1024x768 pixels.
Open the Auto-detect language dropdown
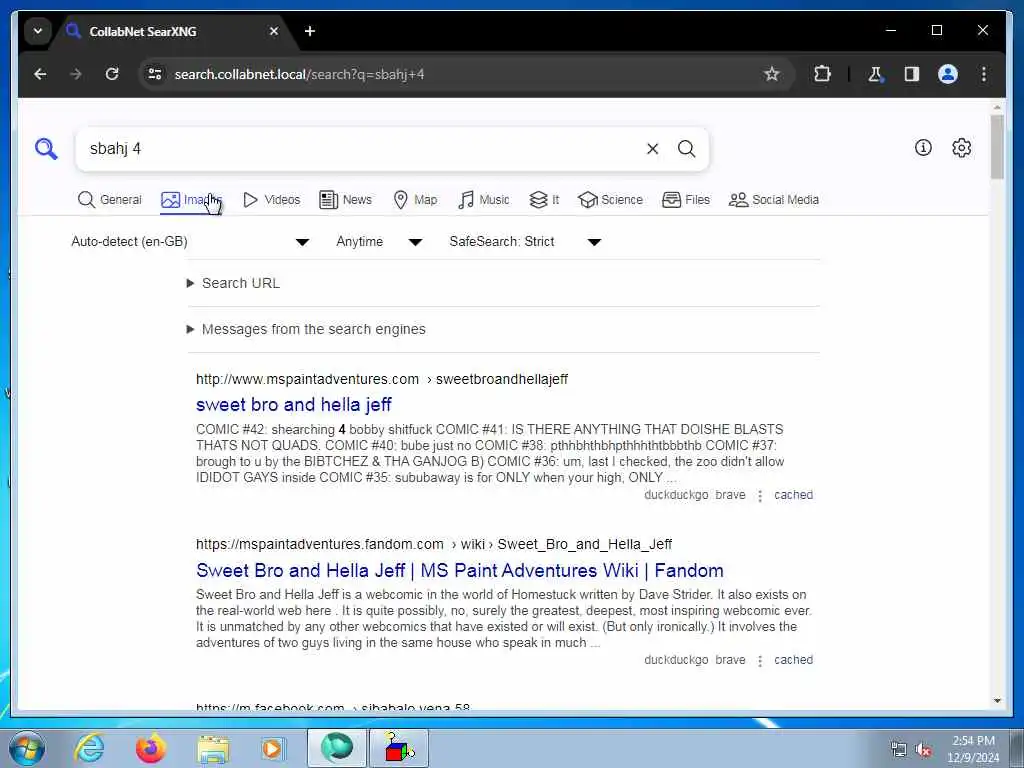coord(190,242)
